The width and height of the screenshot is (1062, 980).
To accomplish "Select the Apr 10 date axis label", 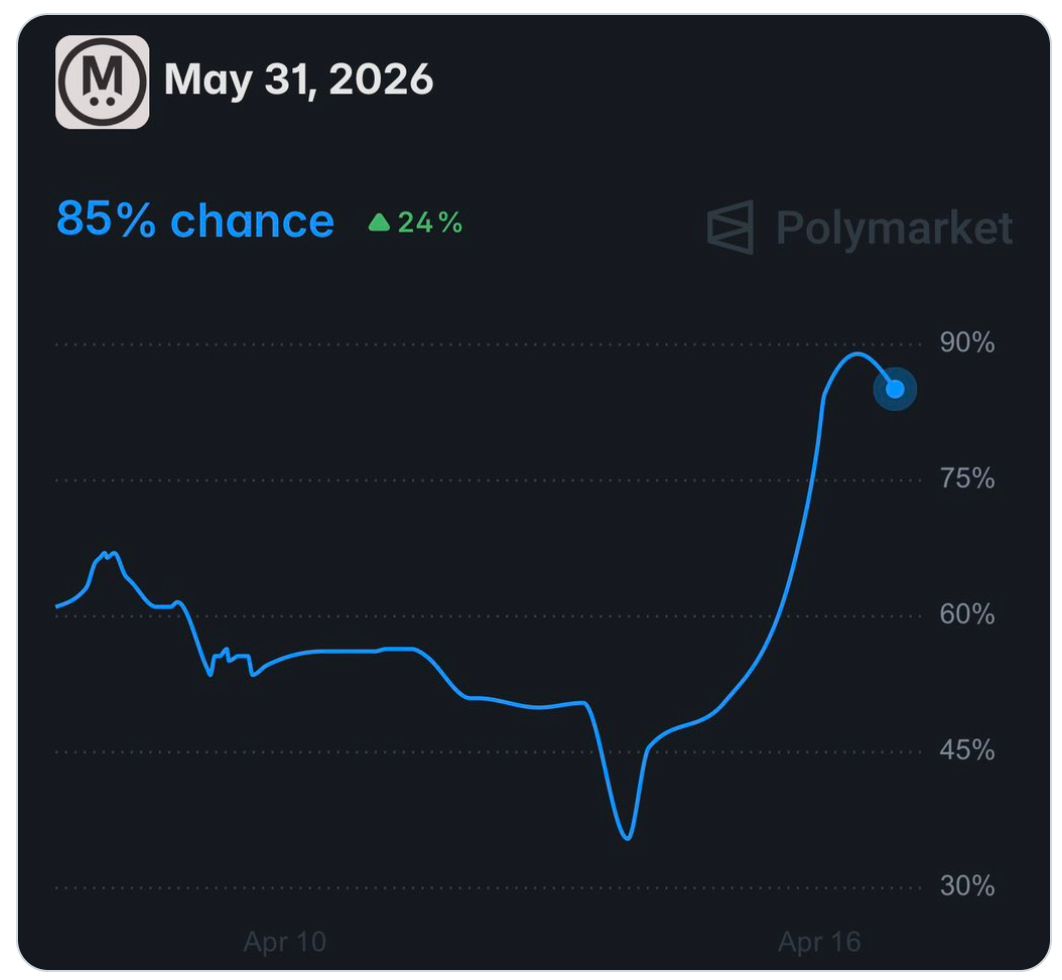I will pos(284,941).
